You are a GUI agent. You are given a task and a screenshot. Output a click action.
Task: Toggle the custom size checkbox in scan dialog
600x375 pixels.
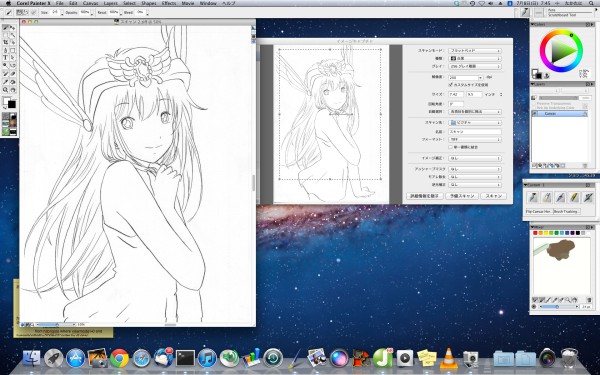click(x=450, y=85)
